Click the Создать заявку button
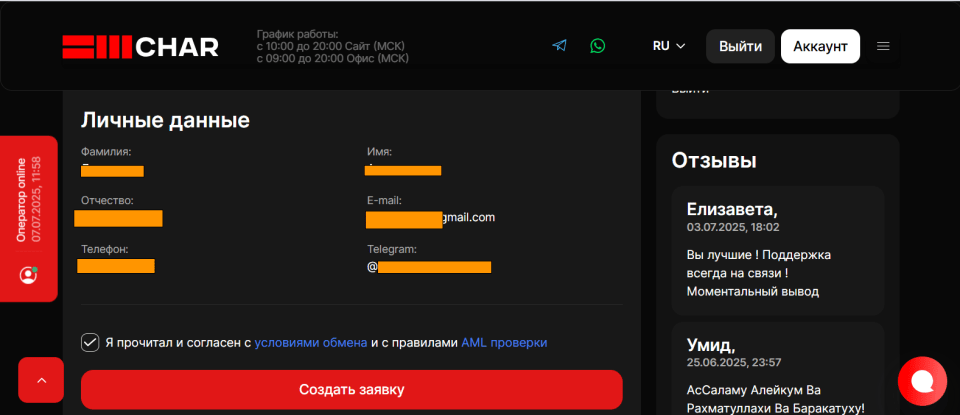Screen dimensions: 960x415 [x=351, y=390]
